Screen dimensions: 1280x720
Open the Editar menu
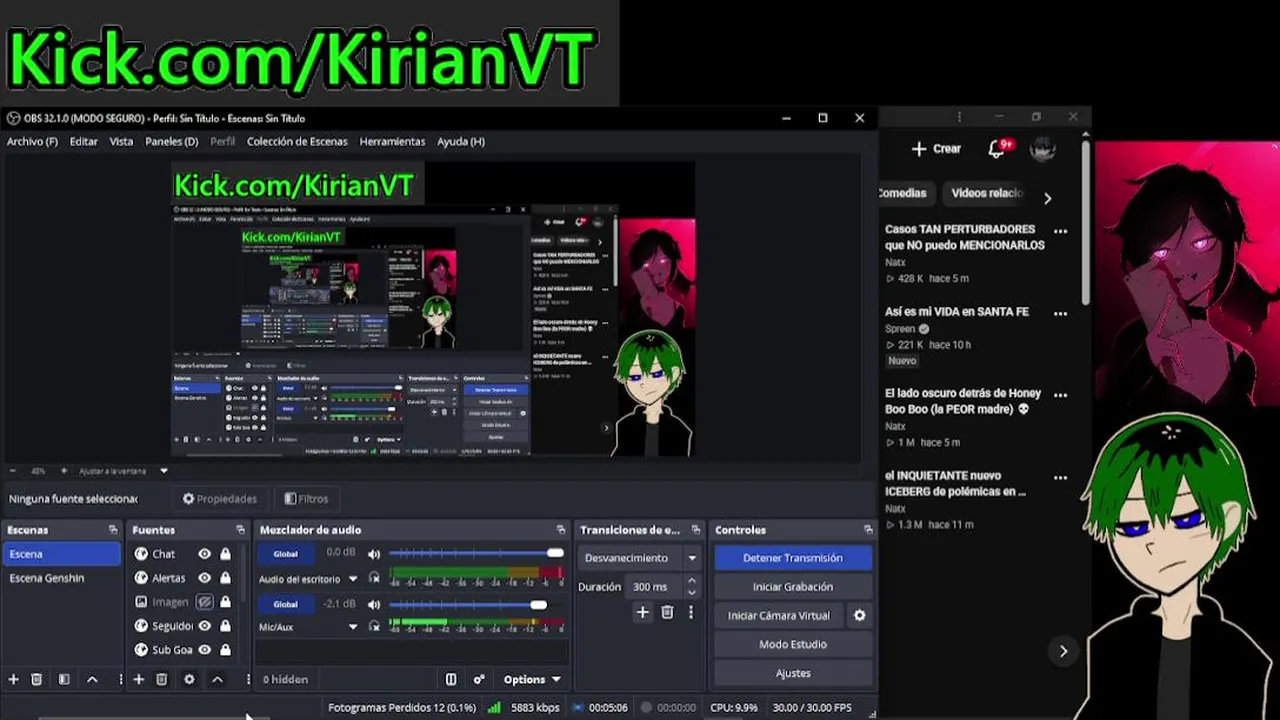[83, 142]
